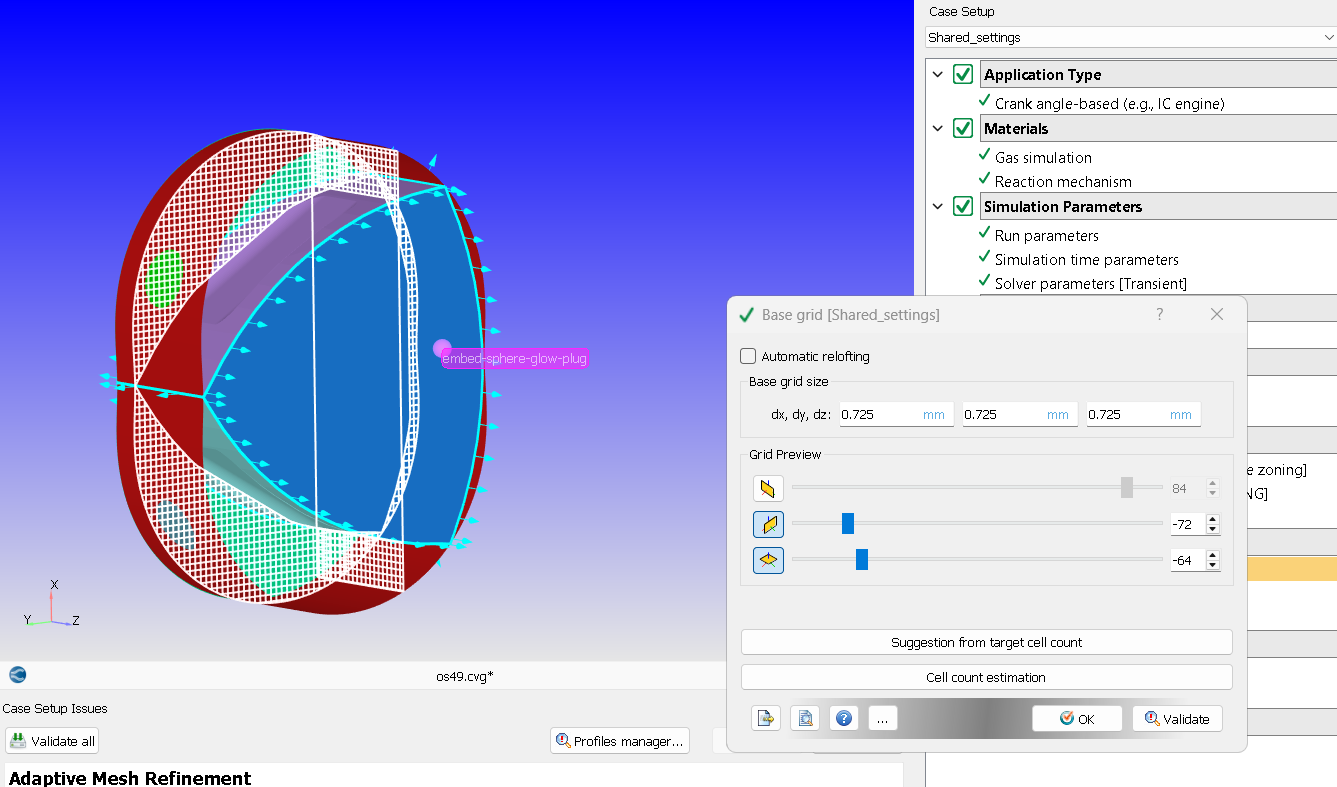Click the OK button
The width and height of the screenshot is (1337, 787).
tap(1077, 718)
